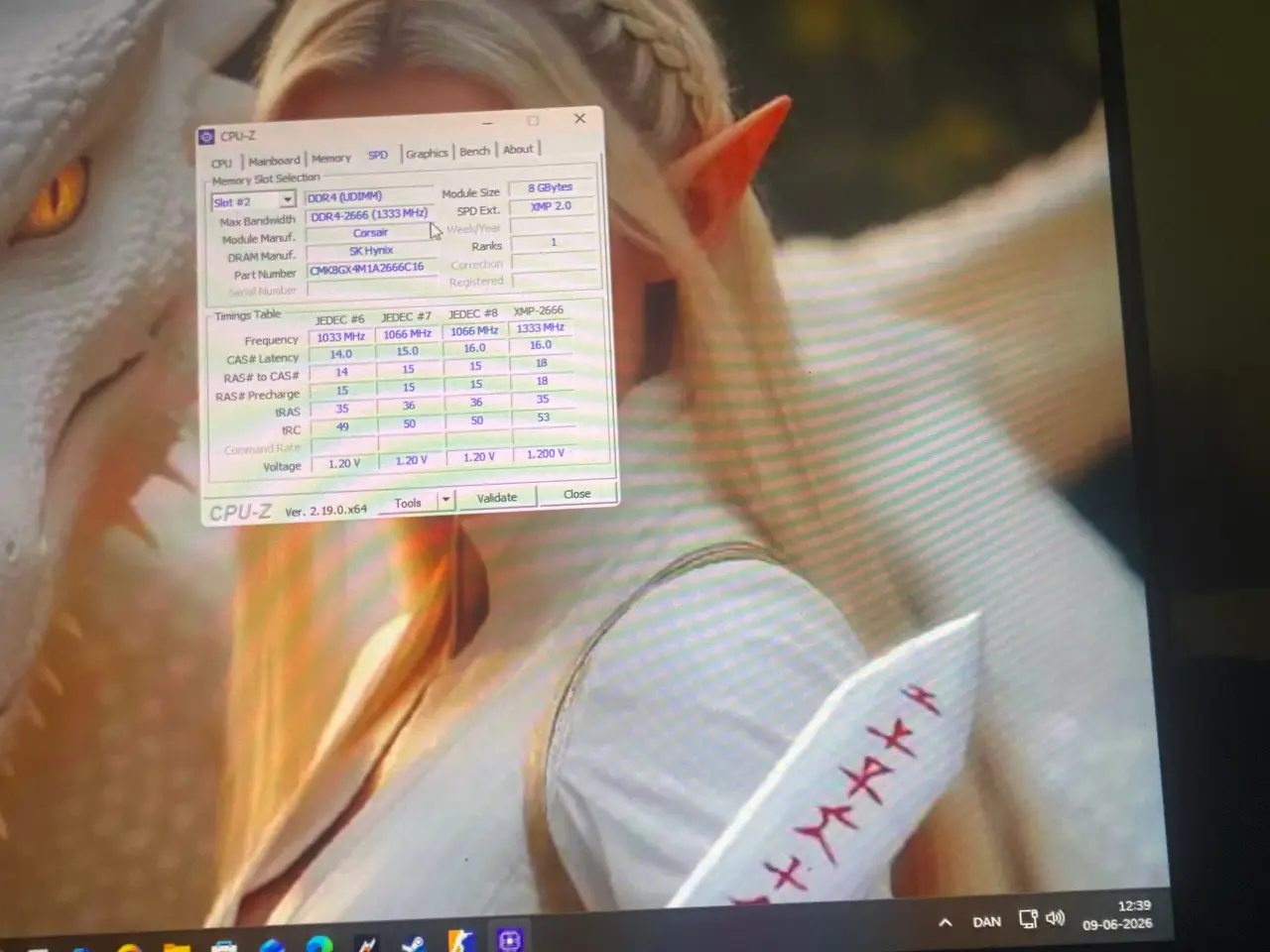Viewport: 1270px width, 952px height.
Task: Select the CPU tab
Action: point(222,164)
